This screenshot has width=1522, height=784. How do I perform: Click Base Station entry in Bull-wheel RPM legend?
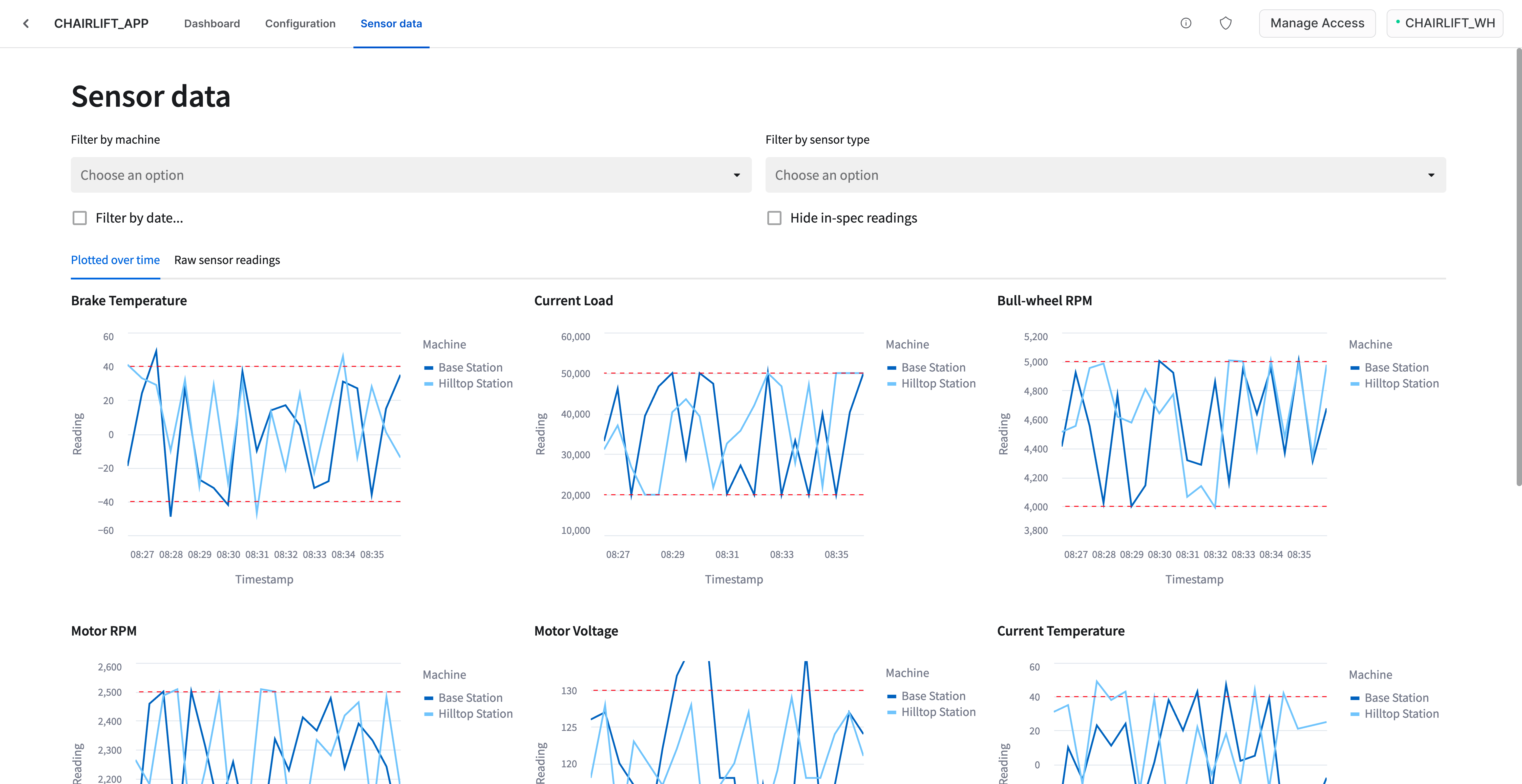pyautogui.click(x=1396, y=367)
